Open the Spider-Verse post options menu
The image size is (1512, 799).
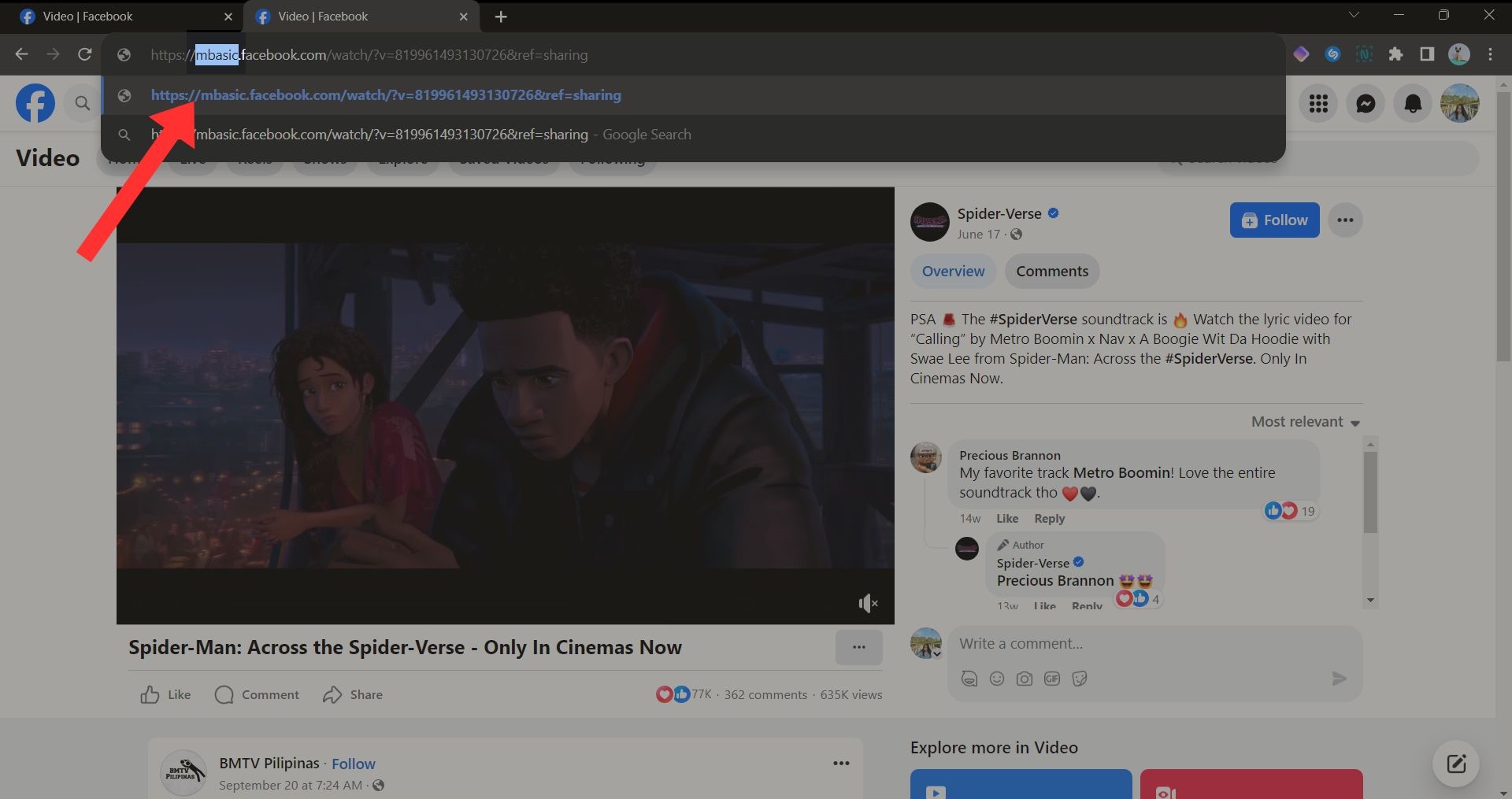[x=1345, y=220]
